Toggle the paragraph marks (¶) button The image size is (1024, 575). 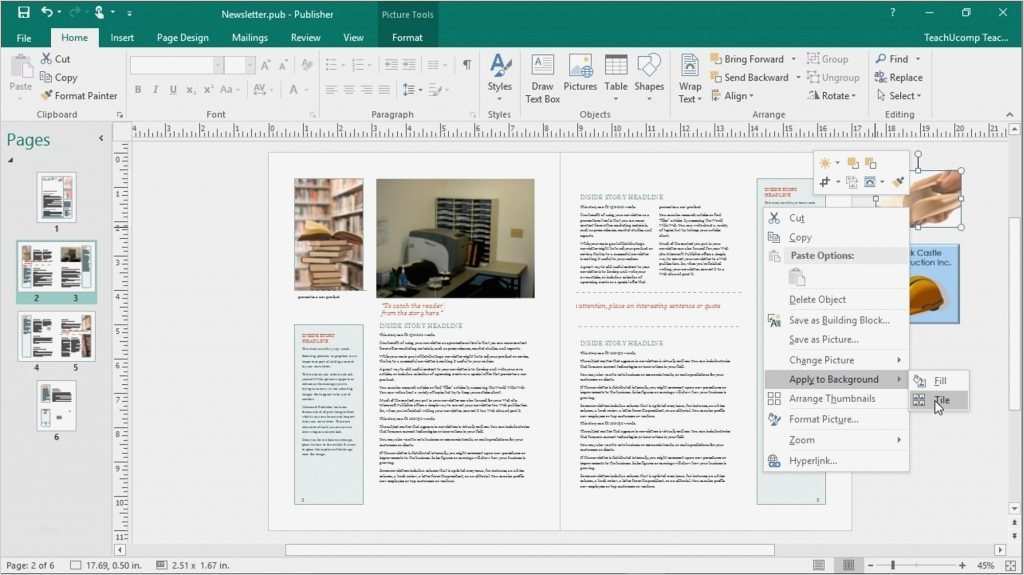[x=466, y=65]
